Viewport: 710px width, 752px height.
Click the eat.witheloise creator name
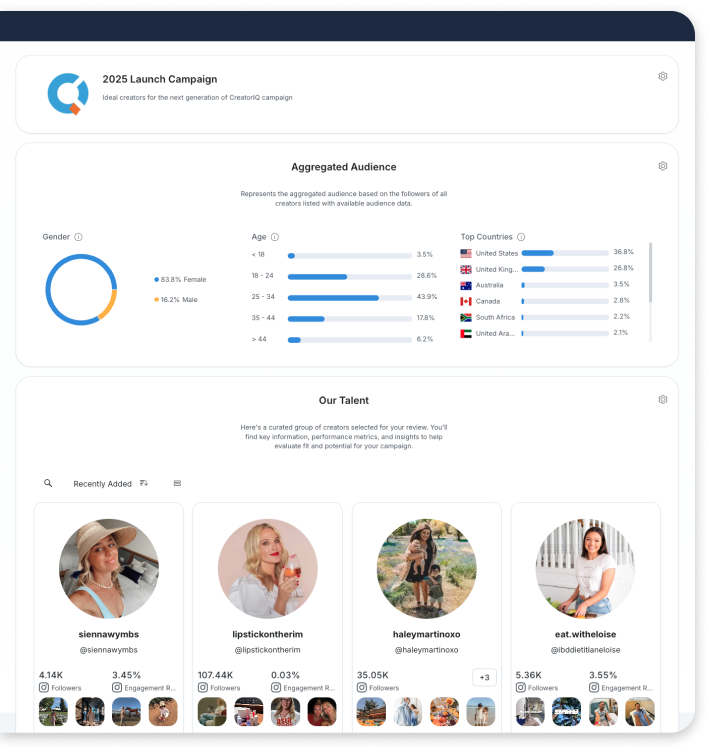585,634
